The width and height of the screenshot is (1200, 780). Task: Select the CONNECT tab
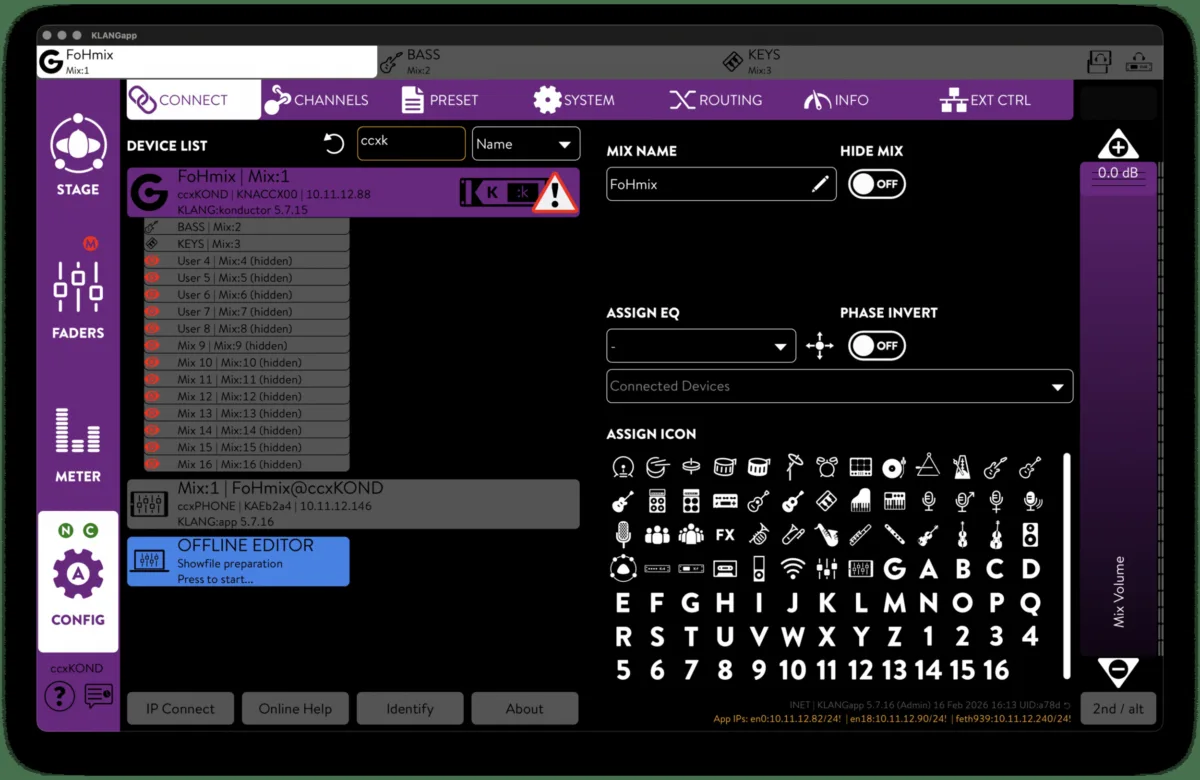coord(193,100)
